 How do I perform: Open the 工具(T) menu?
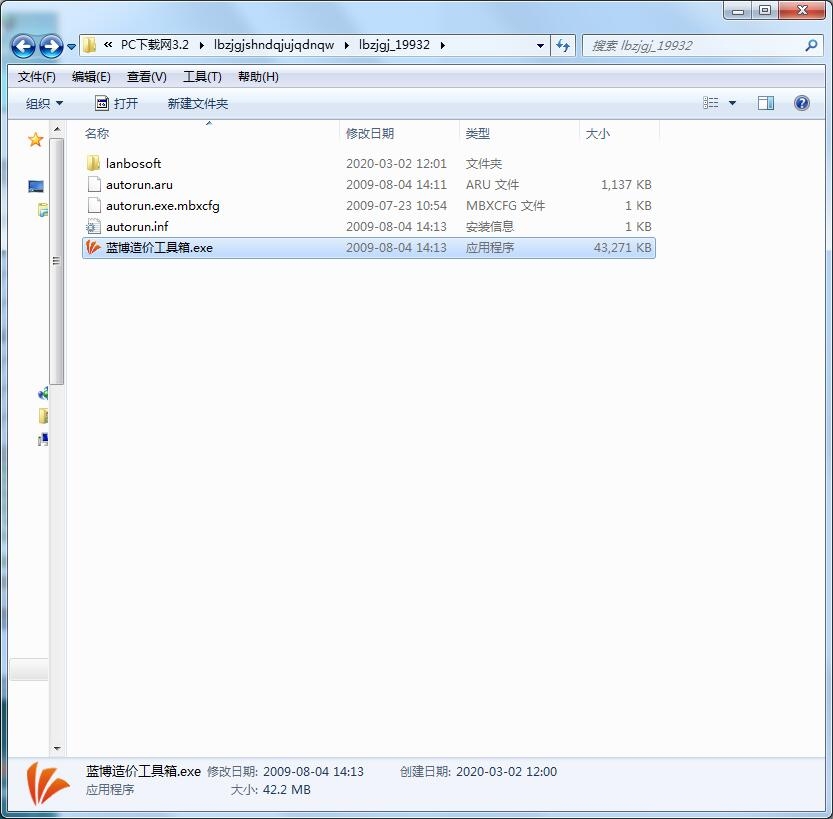coord(202,77)
